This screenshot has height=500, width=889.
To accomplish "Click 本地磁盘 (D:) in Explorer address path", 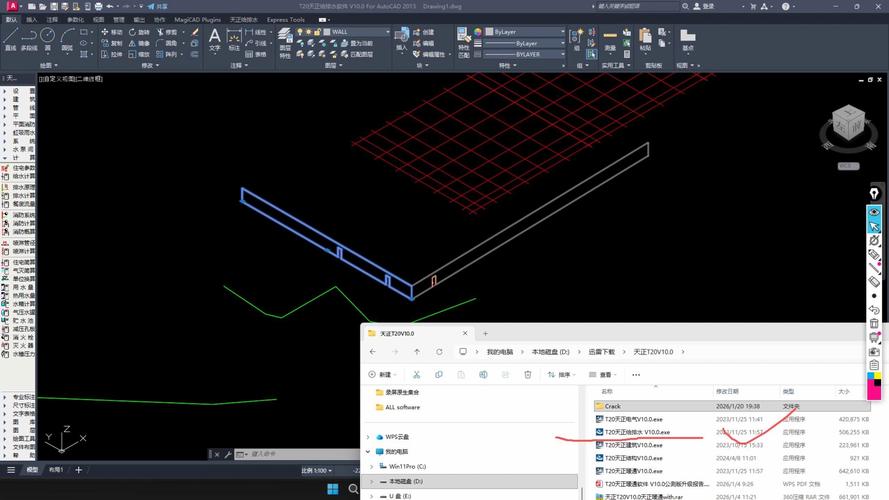I will [551, 352].
